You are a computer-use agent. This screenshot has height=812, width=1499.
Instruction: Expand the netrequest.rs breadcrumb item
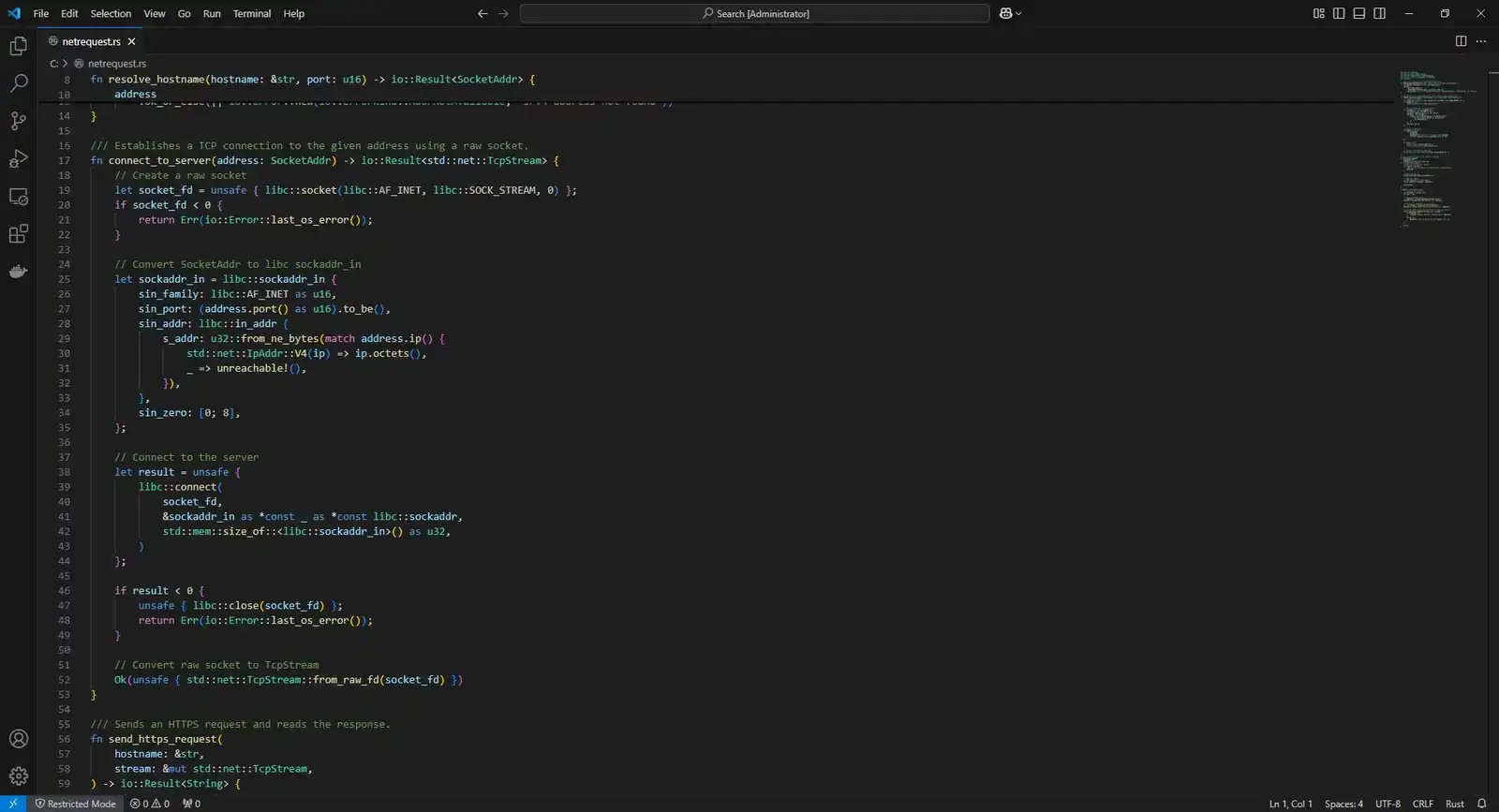[x=116, y=64]
